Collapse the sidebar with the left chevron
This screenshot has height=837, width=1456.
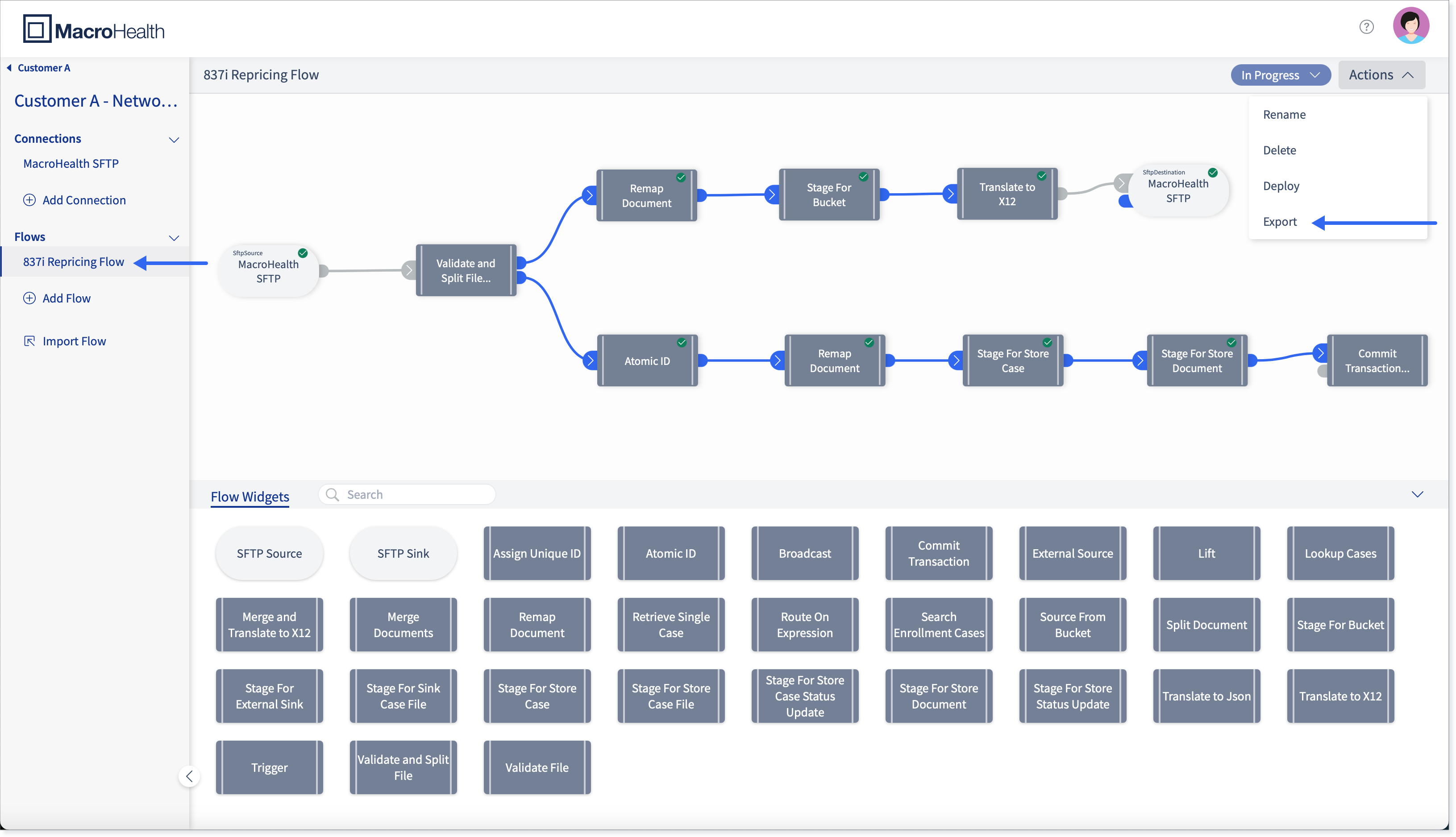(x=189, y=776)
